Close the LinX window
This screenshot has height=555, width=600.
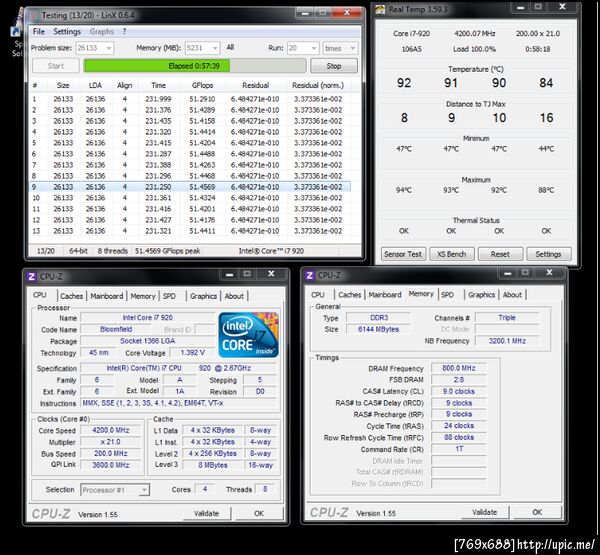(347, 13)
